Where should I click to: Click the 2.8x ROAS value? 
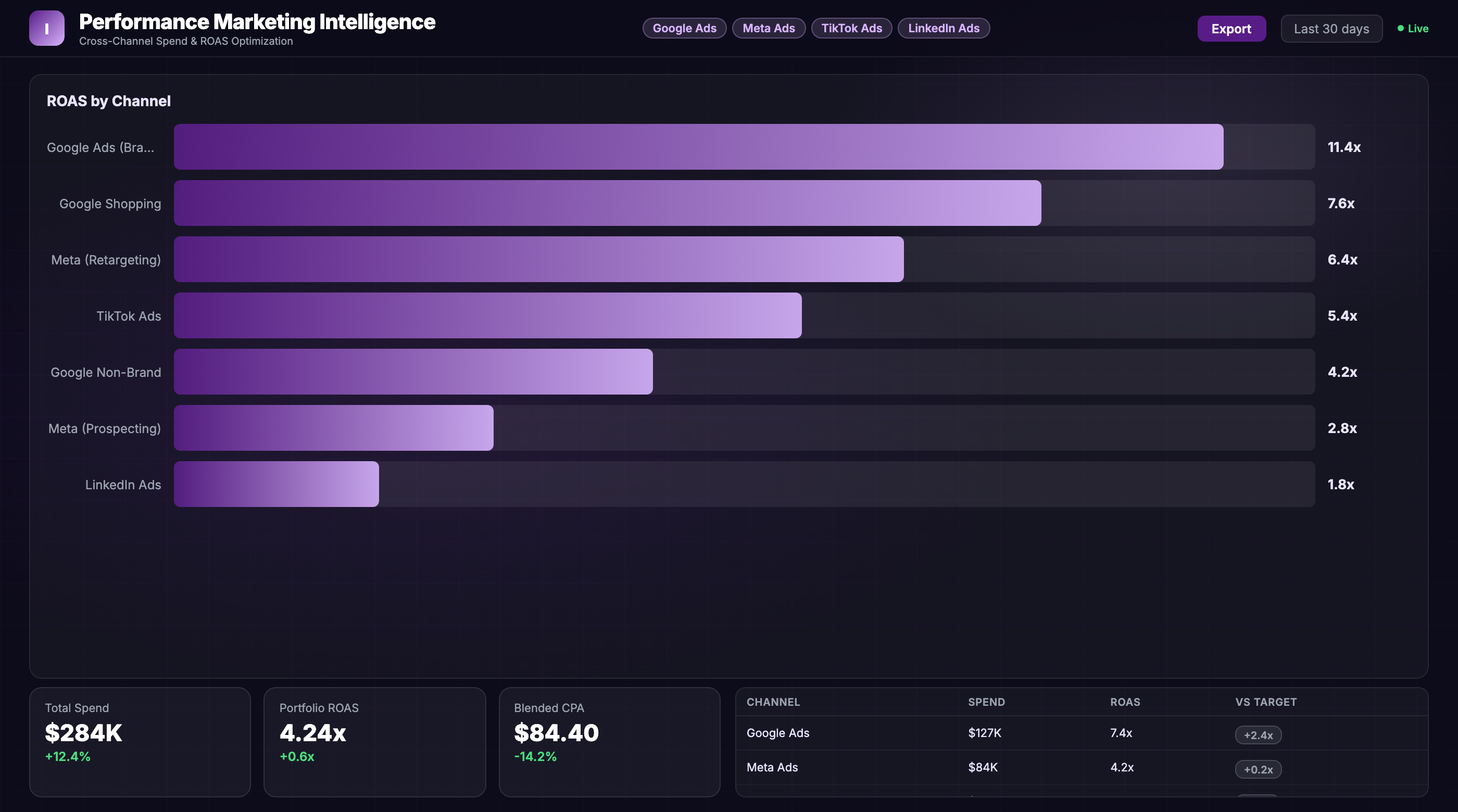pyautogui.click(x=1342, y=428)
